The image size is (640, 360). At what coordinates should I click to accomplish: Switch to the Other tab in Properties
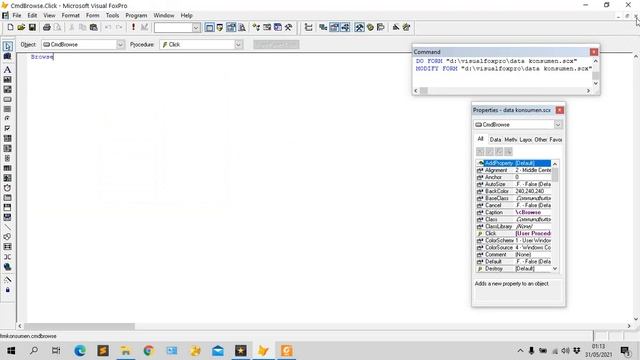pyautogui.click(x=540, y=140)
